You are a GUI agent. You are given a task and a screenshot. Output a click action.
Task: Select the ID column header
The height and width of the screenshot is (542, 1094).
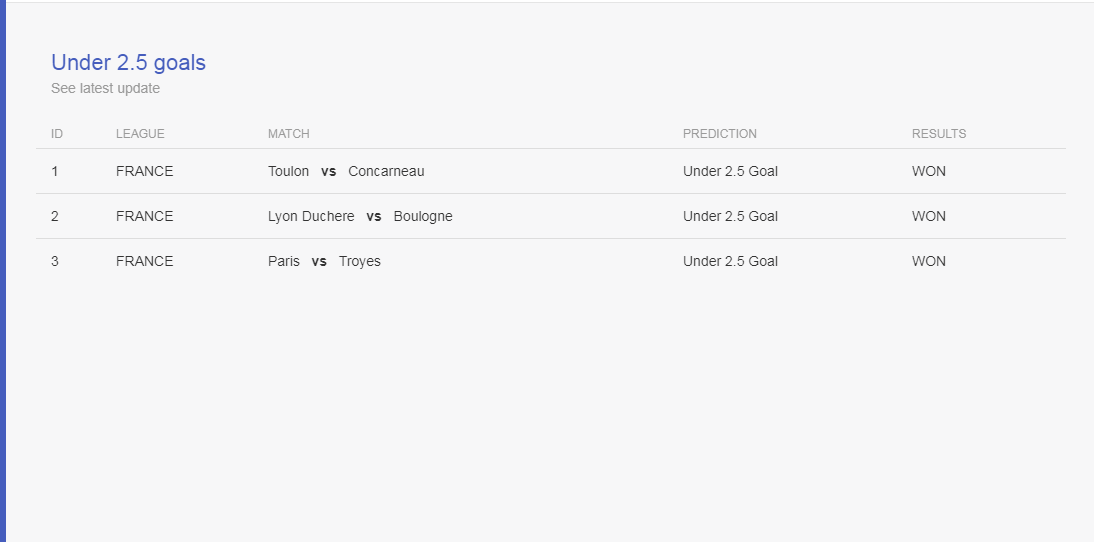coord(57,134)
